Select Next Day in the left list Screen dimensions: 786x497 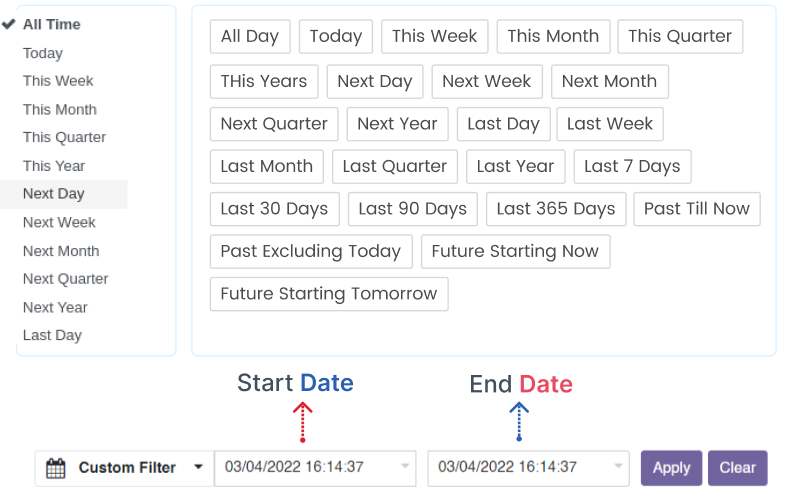[54, 194]
